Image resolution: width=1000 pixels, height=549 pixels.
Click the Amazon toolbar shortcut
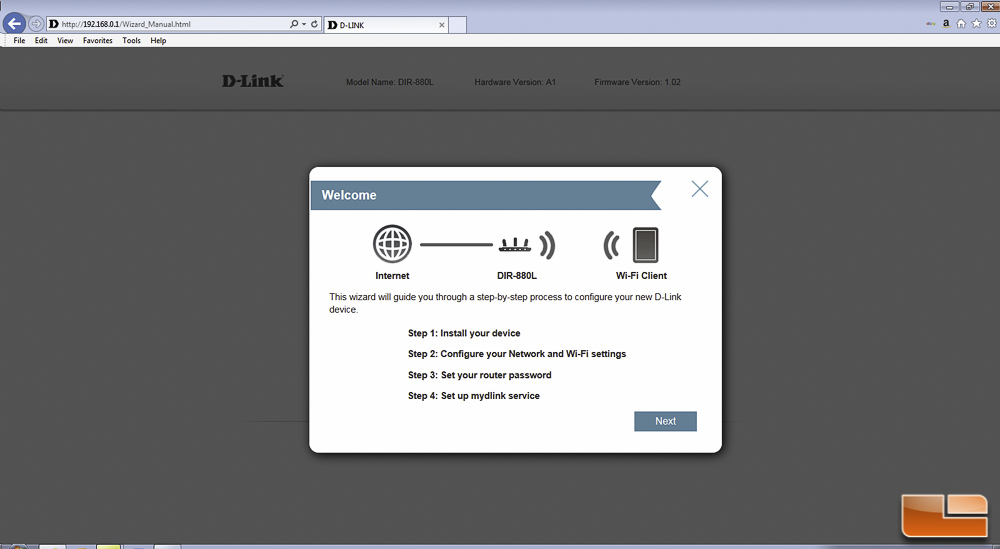946,24
